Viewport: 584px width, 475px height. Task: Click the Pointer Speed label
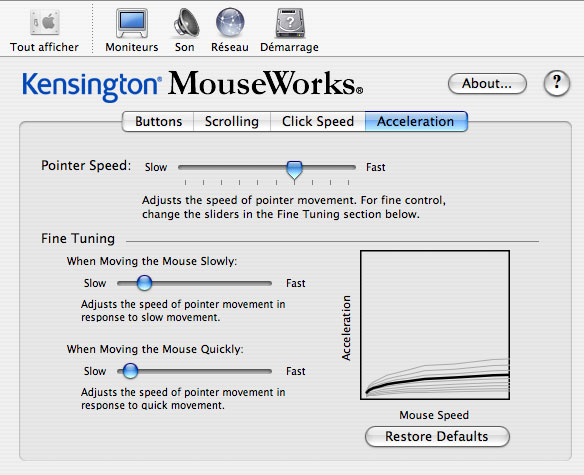(x=86, y=165)
